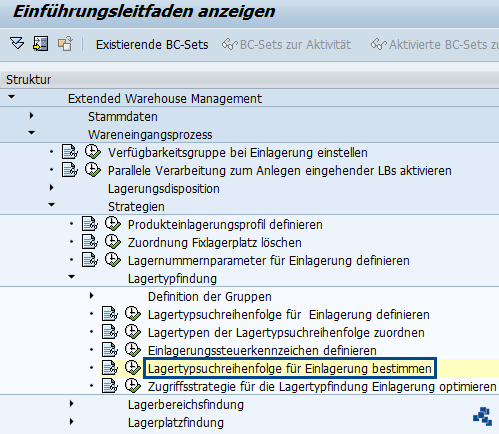Collapse the Lagertypfindung node
This screenshot has height=434, width=499.
[72, 277]
